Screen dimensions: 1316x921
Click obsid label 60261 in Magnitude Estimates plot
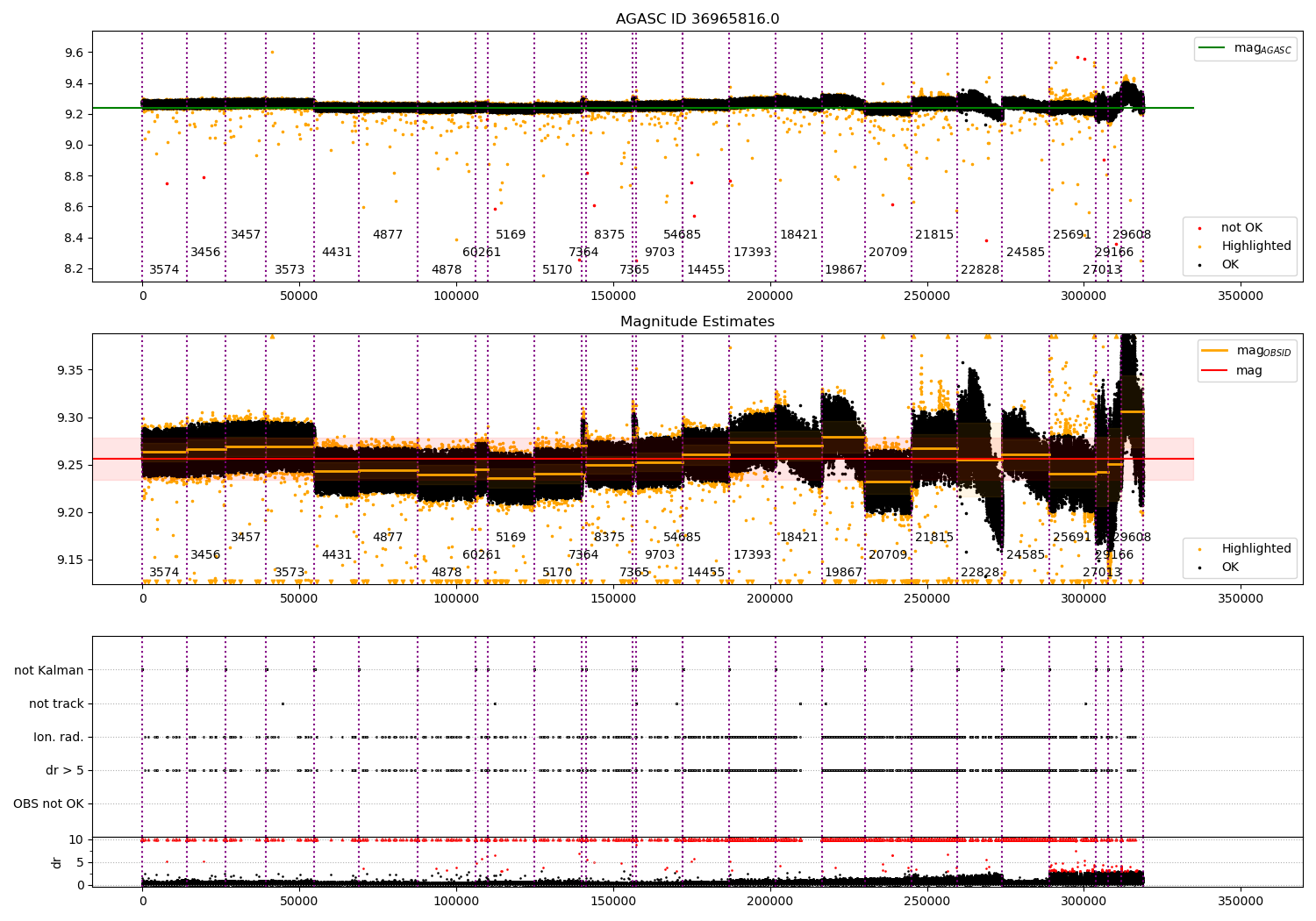point(482,555)
